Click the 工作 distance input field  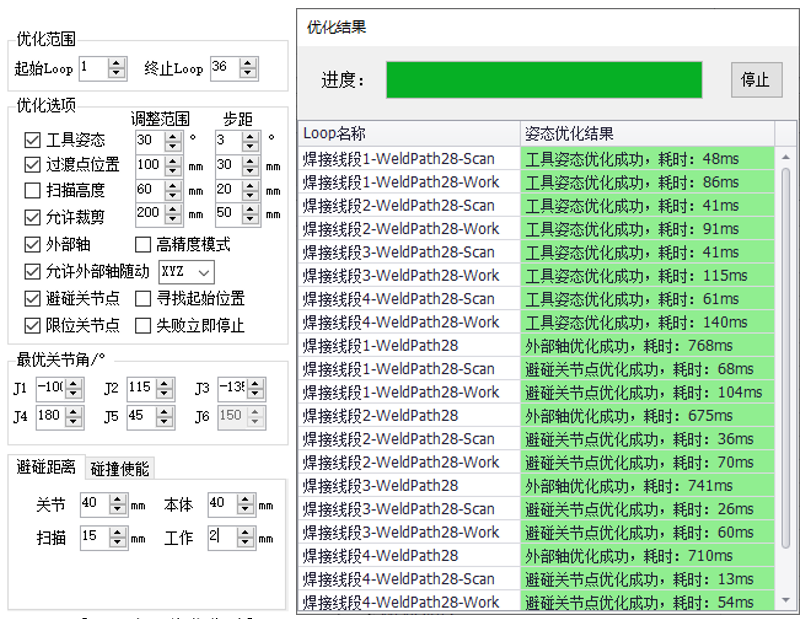point(221,537)
